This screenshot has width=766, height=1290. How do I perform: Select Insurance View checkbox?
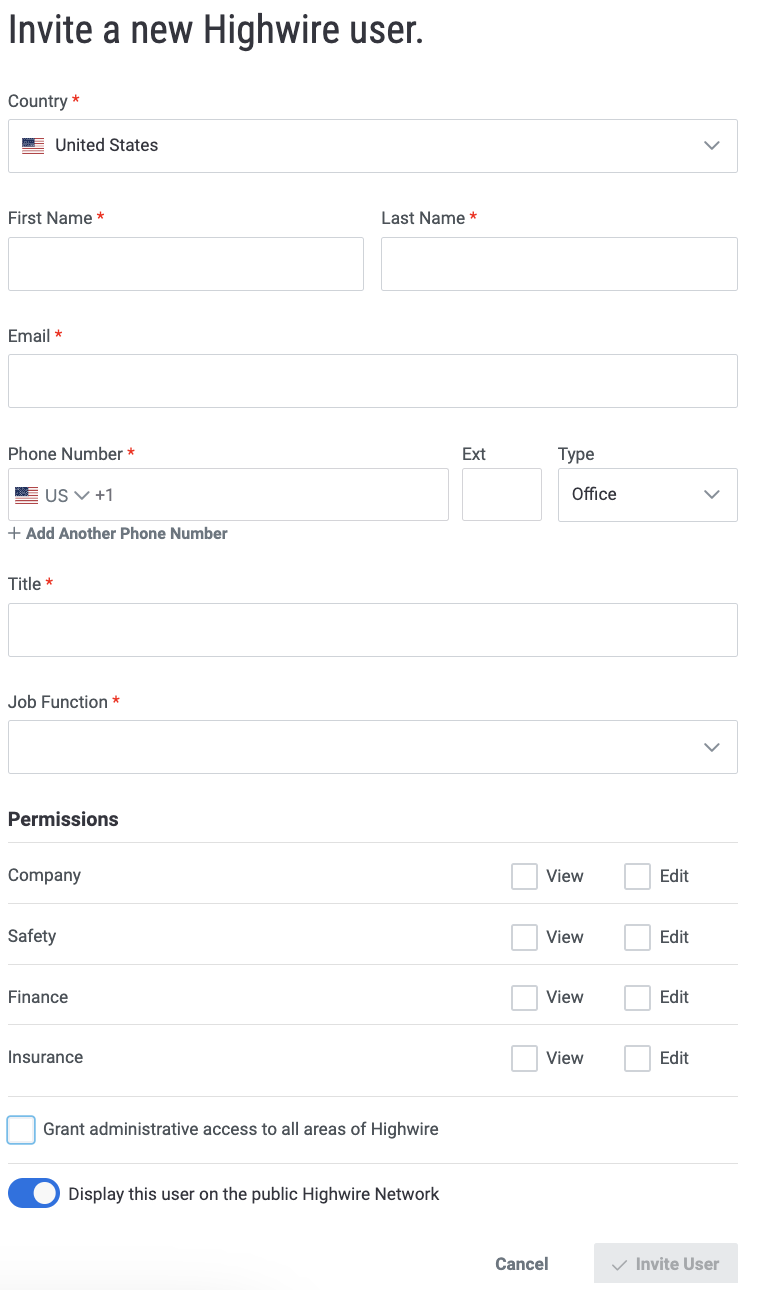[524, 1058]
